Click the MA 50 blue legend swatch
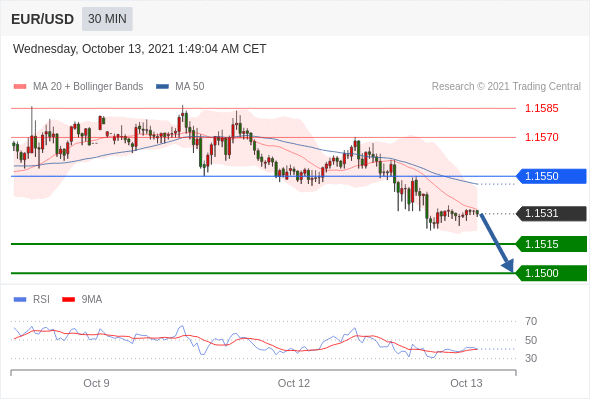The width and height of the screenshot is (590, 400). [162, 87]
